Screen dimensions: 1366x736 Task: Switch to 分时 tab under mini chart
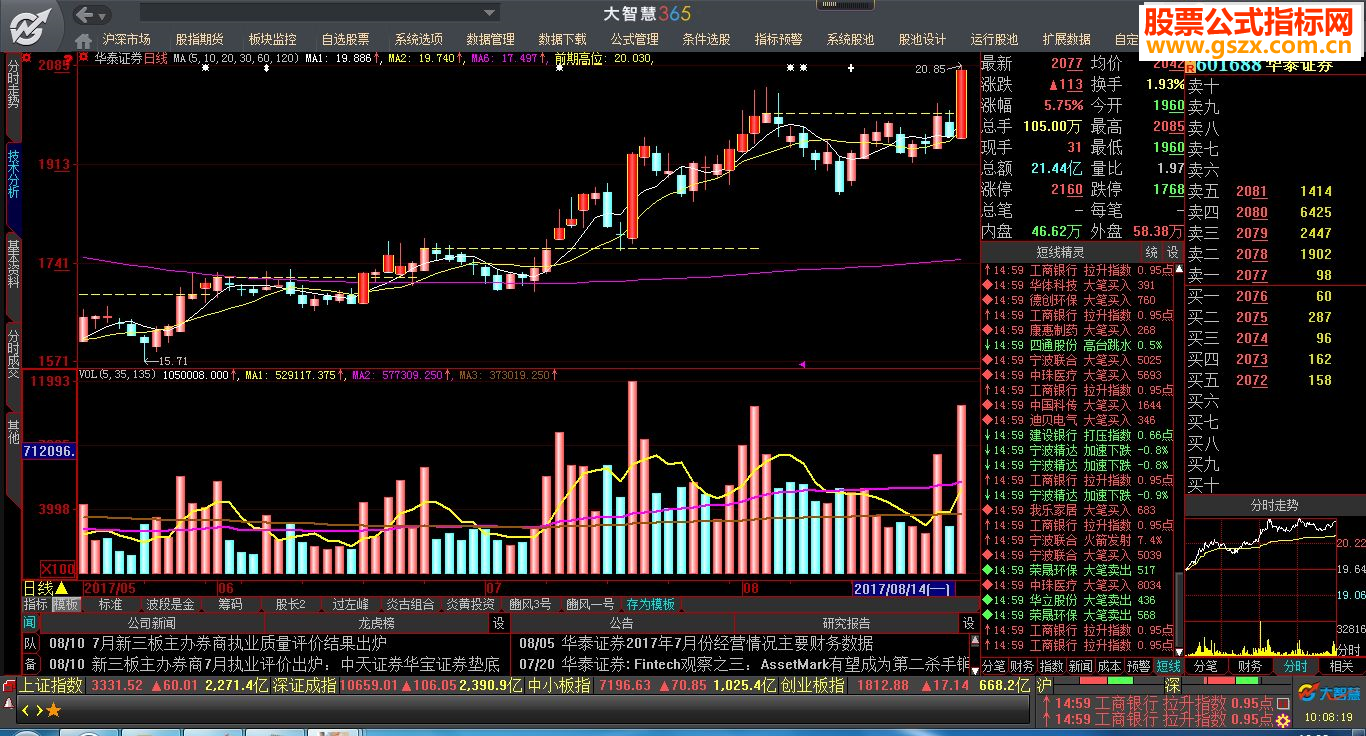pos(1296,665)
